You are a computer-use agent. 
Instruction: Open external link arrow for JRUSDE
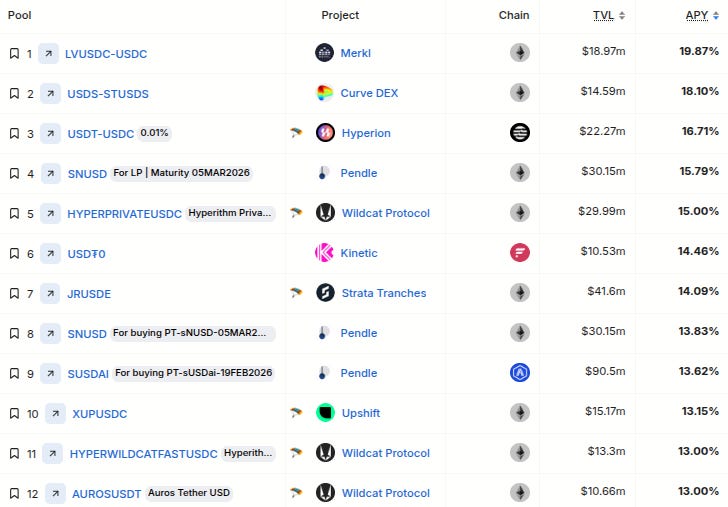pos(50,293)
